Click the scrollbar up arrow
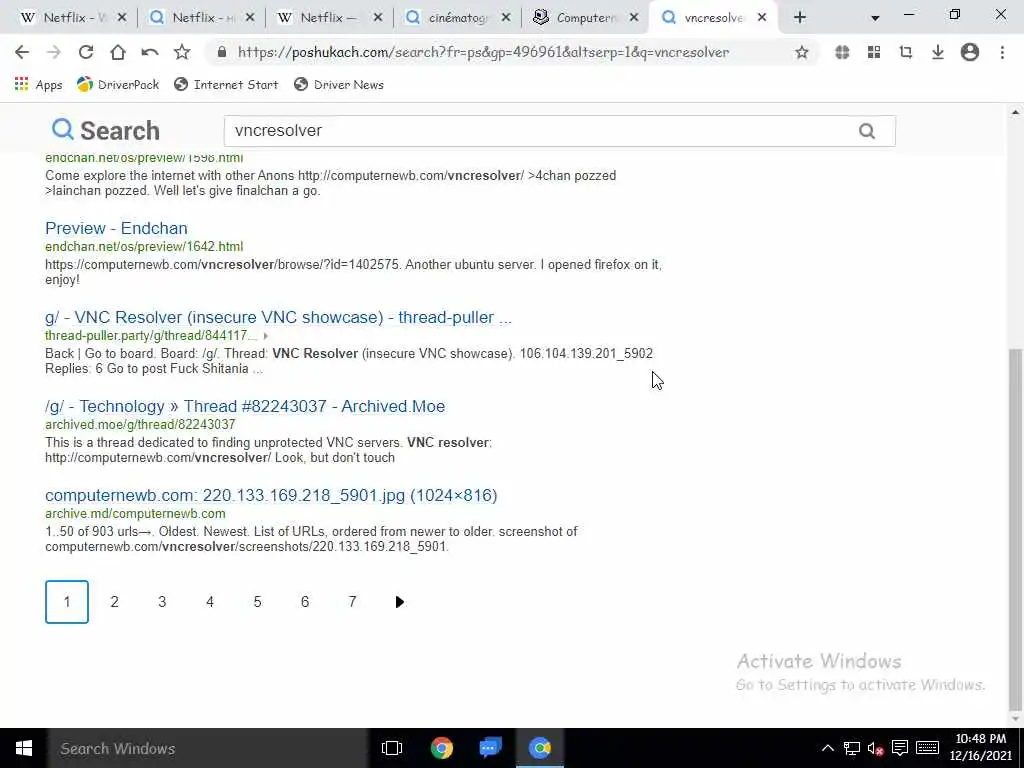This screenshot has width=1024, height=768. pos(1015,112)
